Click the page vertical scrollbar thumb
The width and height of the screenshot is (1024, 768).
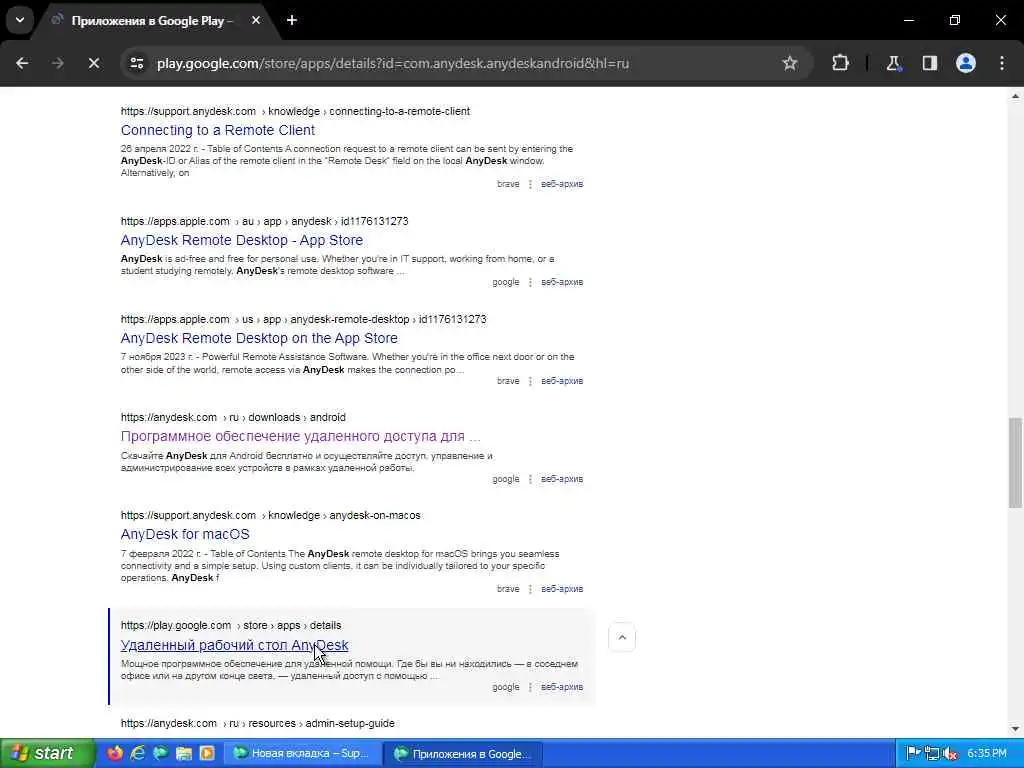pos(1016,462)
